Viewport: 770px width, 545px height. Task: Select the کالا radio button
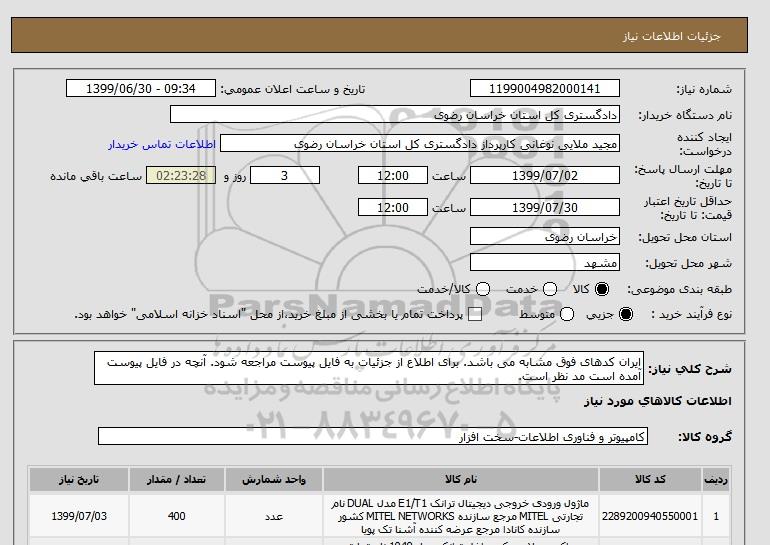pyautogui.click(x=602, y=289)
